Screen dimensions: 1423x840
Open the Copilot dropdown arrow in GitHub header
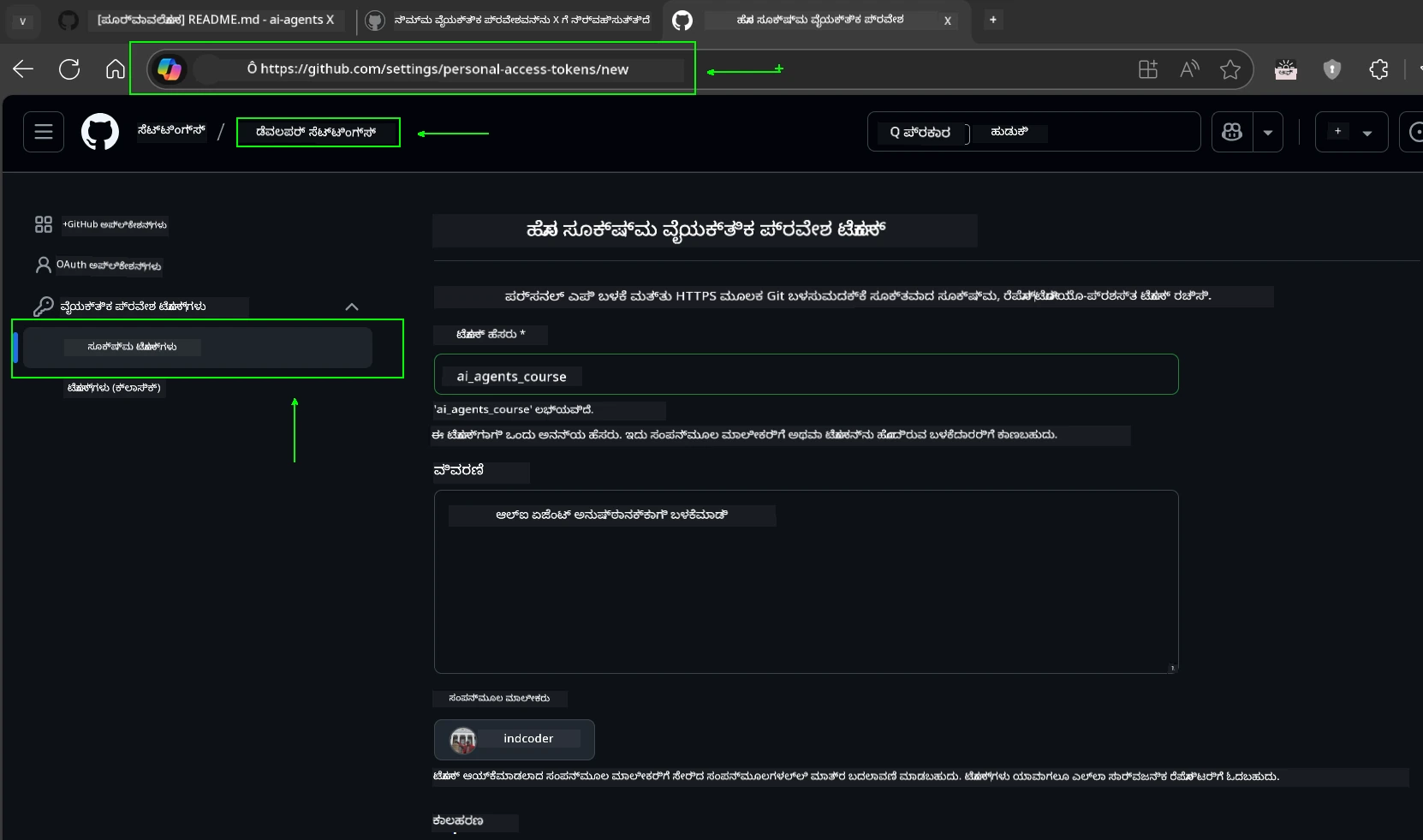click(1267, 132)
